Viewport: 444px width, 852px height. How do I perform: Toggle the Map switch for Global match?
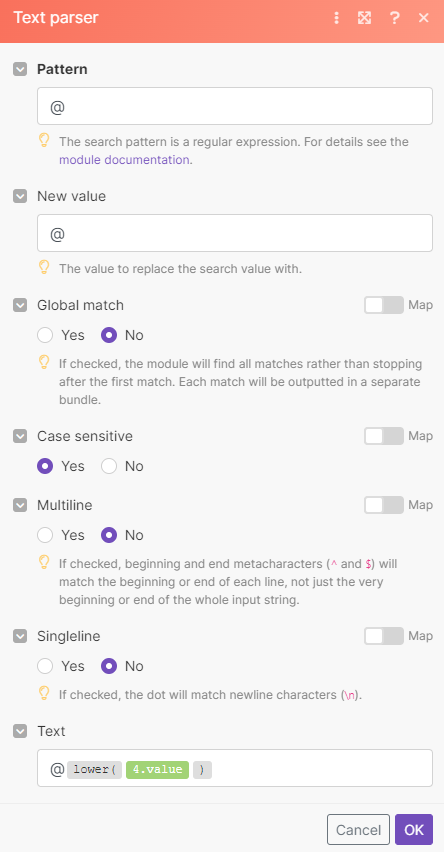pos(384,305)
